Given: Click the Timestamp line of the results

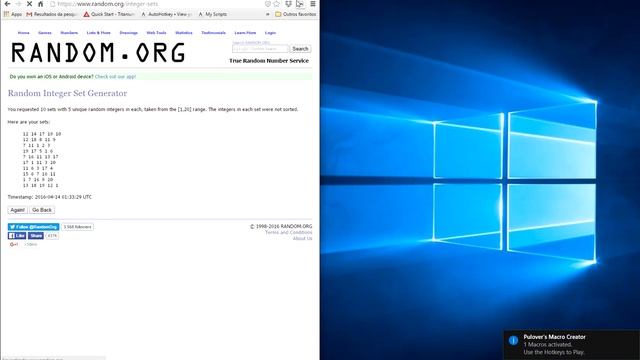Looking at the screenshot, I should (50, 197).
